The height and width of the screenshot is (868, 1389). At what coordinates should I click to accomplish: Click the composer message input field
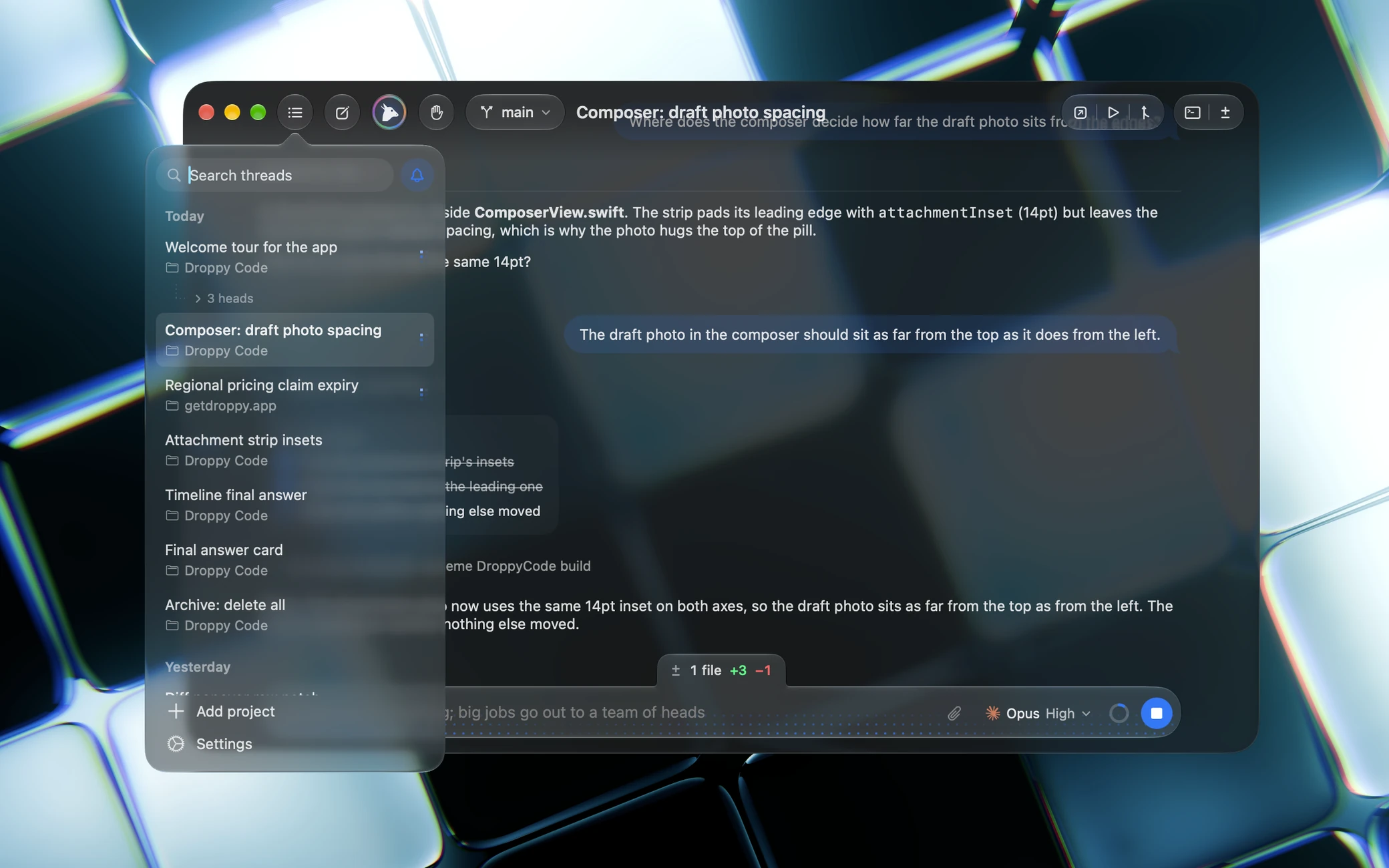pos(688,712)
